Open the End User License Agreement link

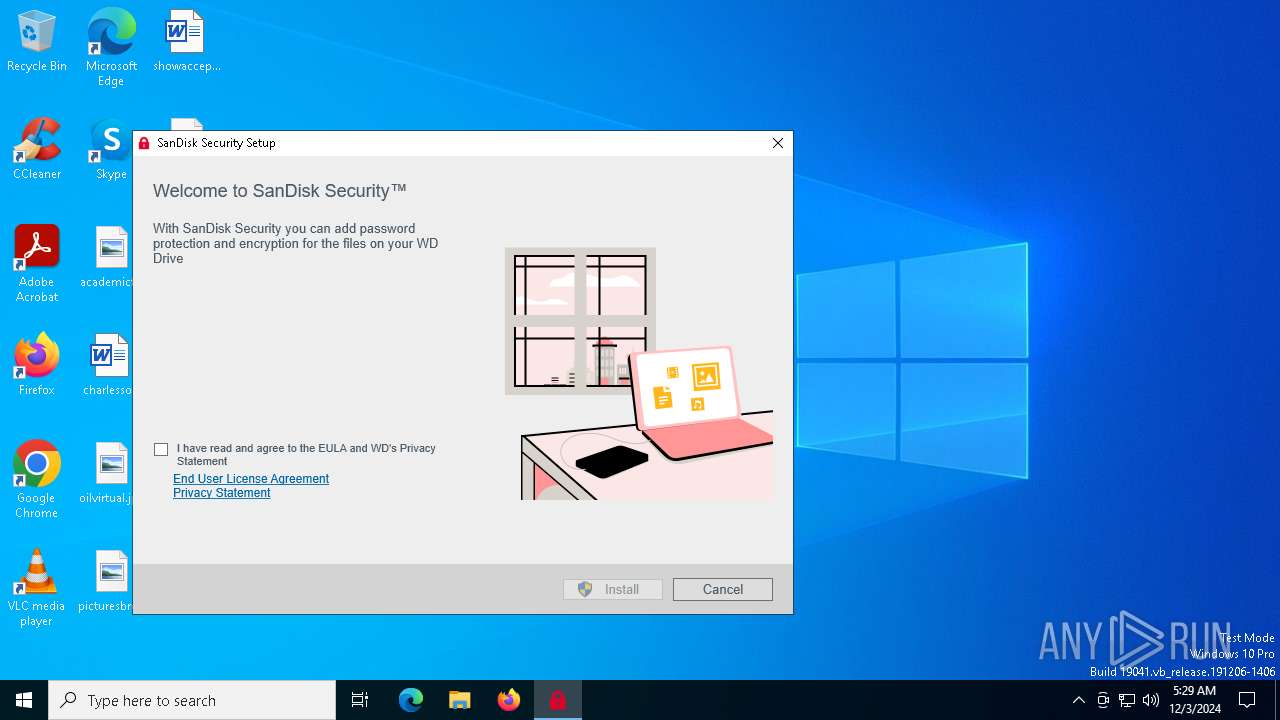251,479
